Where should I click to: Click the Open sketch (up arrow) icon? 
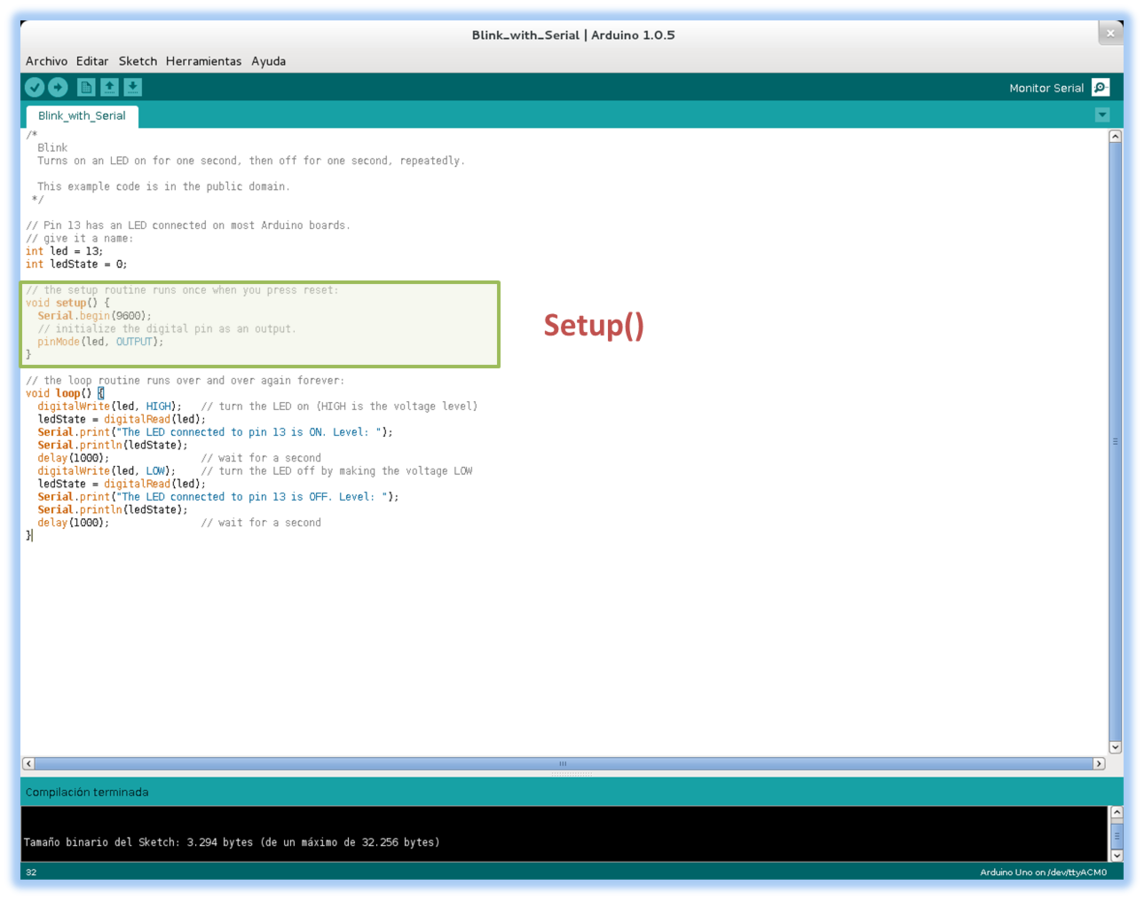pyautogui.click(x=109, y=88)
